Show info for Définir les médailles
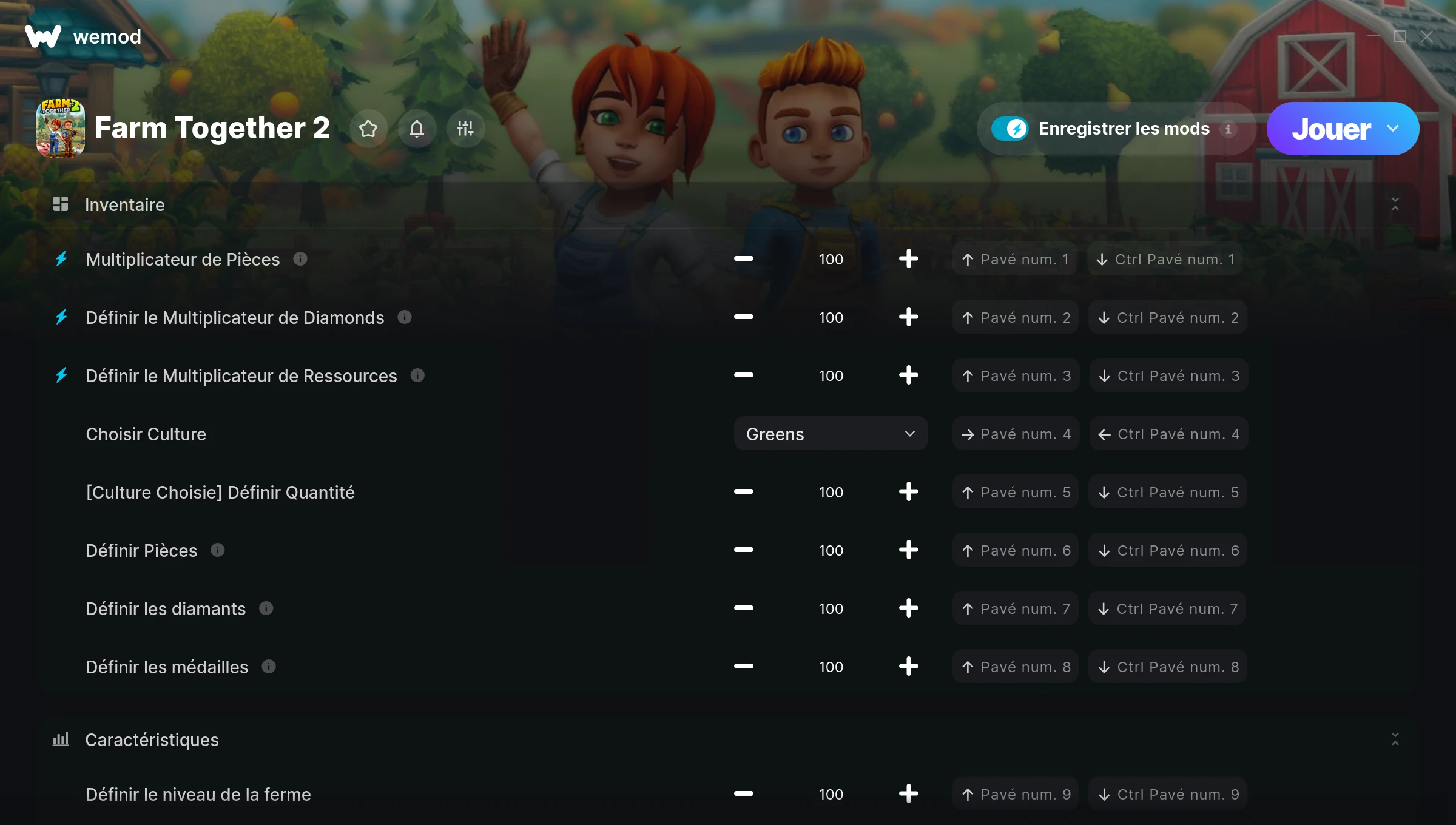Viewport: 1456px width, 825px height. pos(269,667)
